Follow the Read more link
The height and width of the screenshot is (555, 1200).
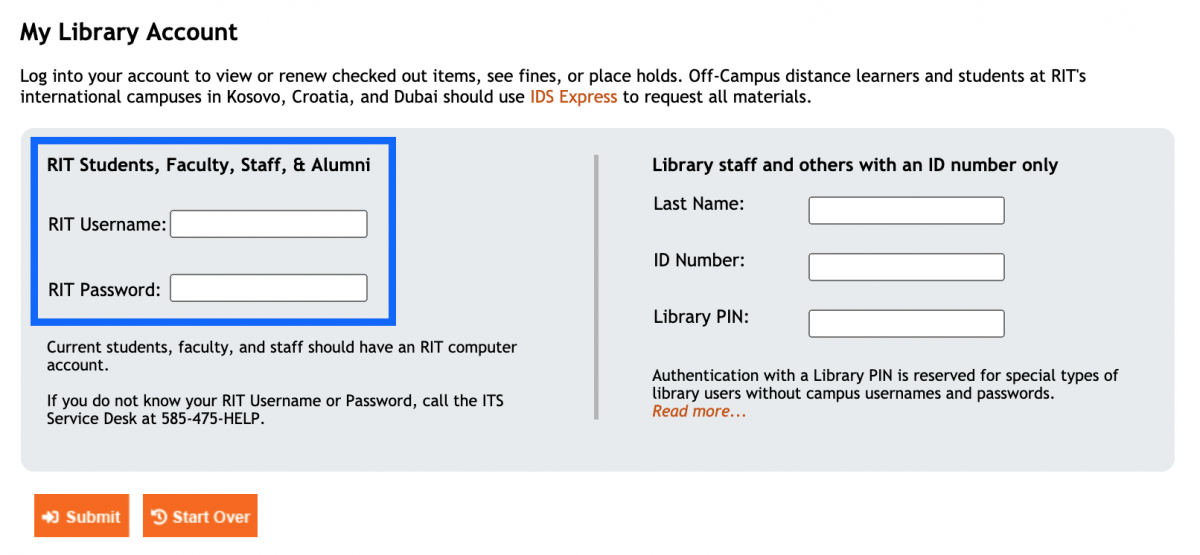click(699, 411)
